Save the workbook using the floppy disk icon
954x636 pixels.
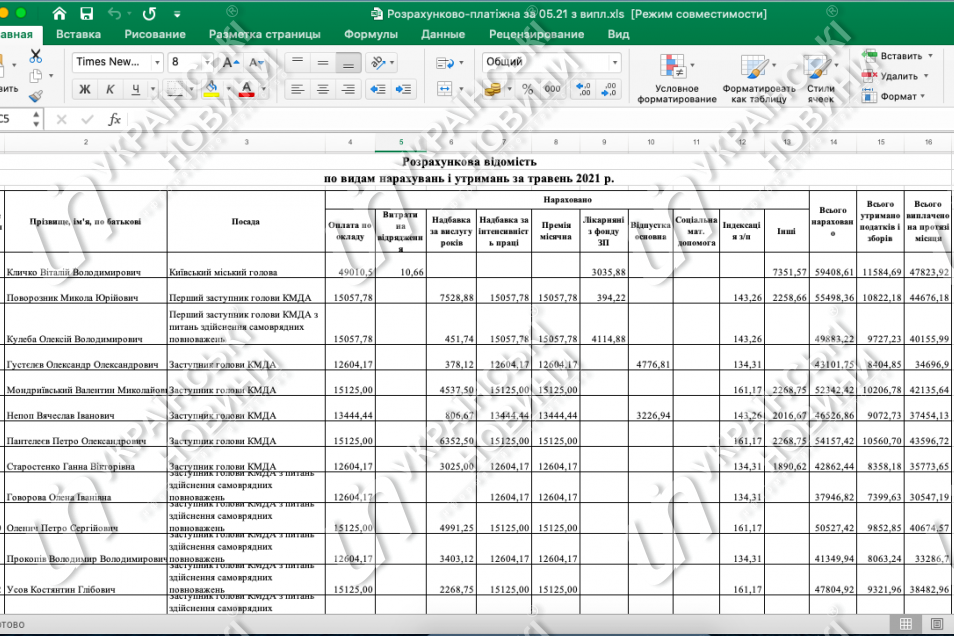(x=86, y=13)
